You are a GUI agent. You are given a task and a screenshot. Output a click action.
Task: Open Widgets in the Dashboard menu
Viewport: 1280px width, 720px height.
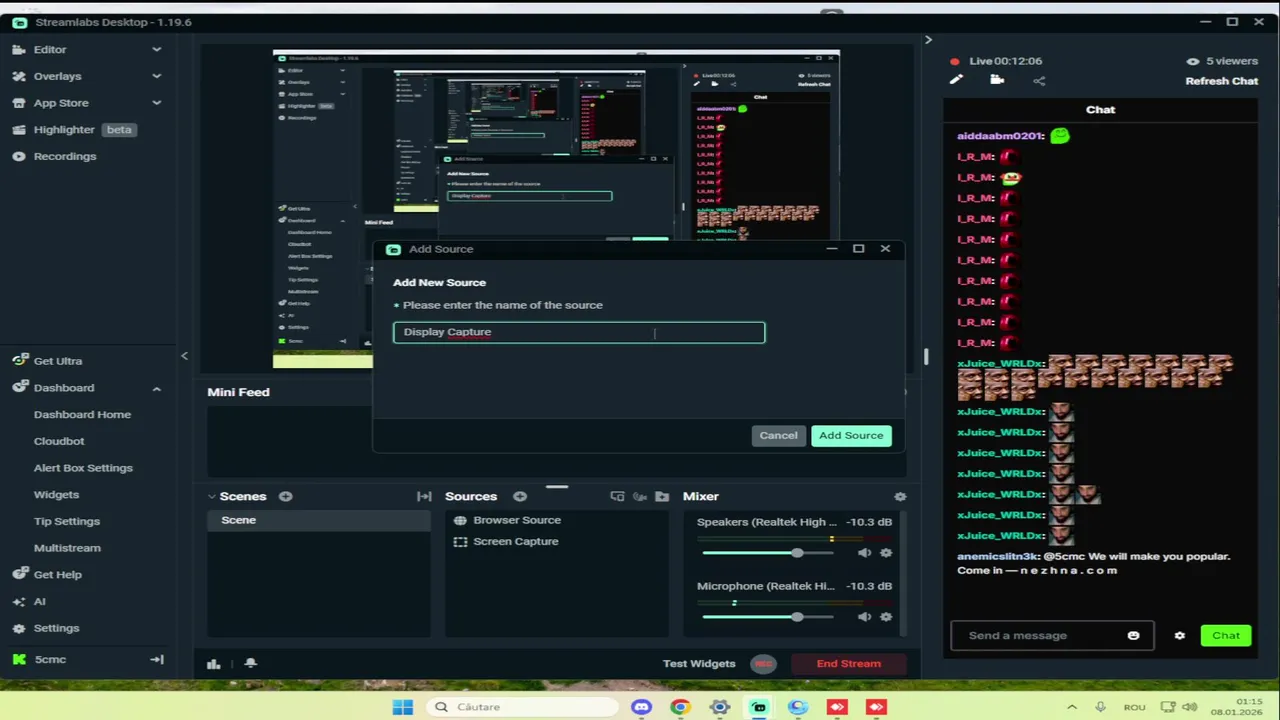coord(56,494)
